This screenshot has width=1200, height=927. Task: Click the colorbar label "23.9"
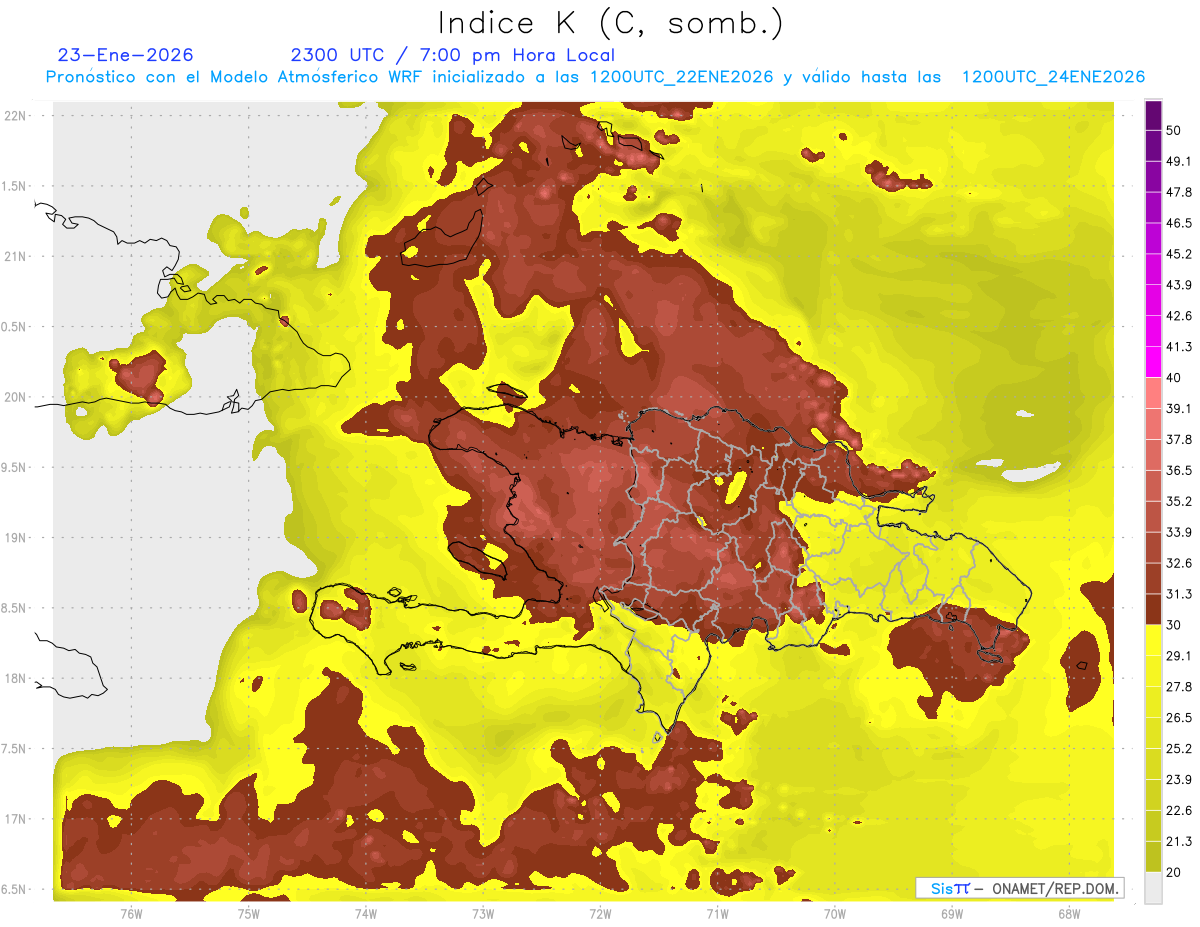pyautogui.click(x=1179, y=780)
